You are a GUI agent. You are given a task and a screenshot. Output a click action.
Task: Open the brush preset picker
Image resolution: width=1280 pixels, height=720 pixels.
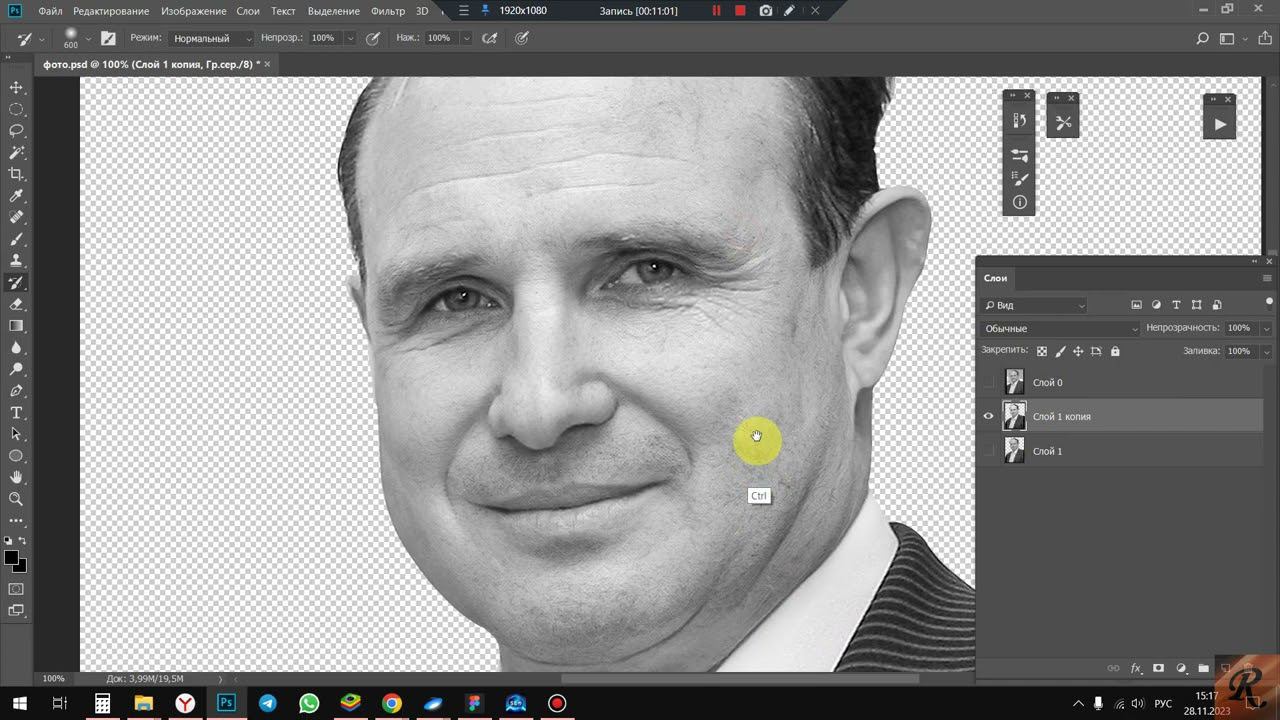point(76,38)
